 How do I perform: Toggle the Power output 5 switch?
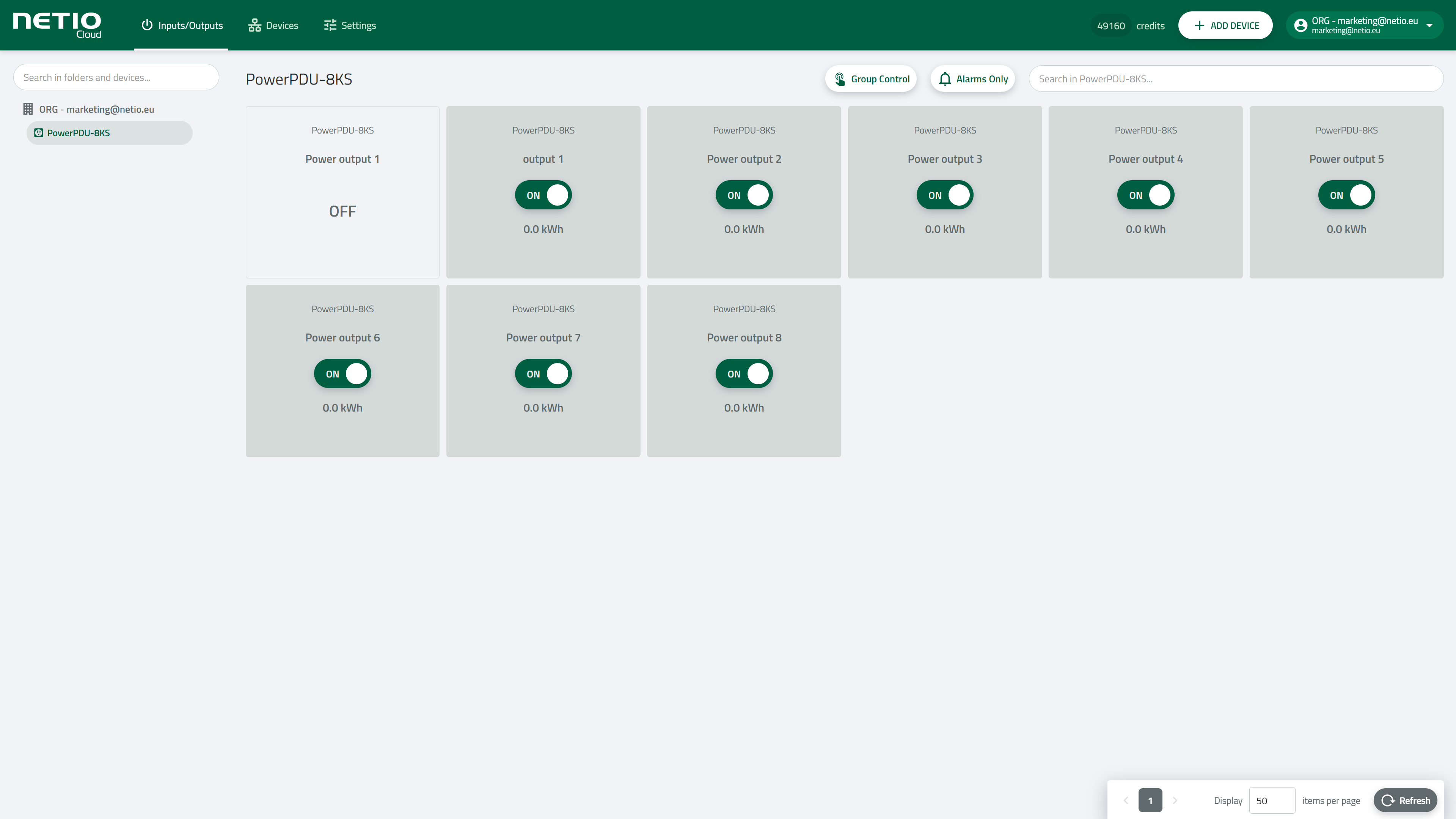pos(1346,195)
